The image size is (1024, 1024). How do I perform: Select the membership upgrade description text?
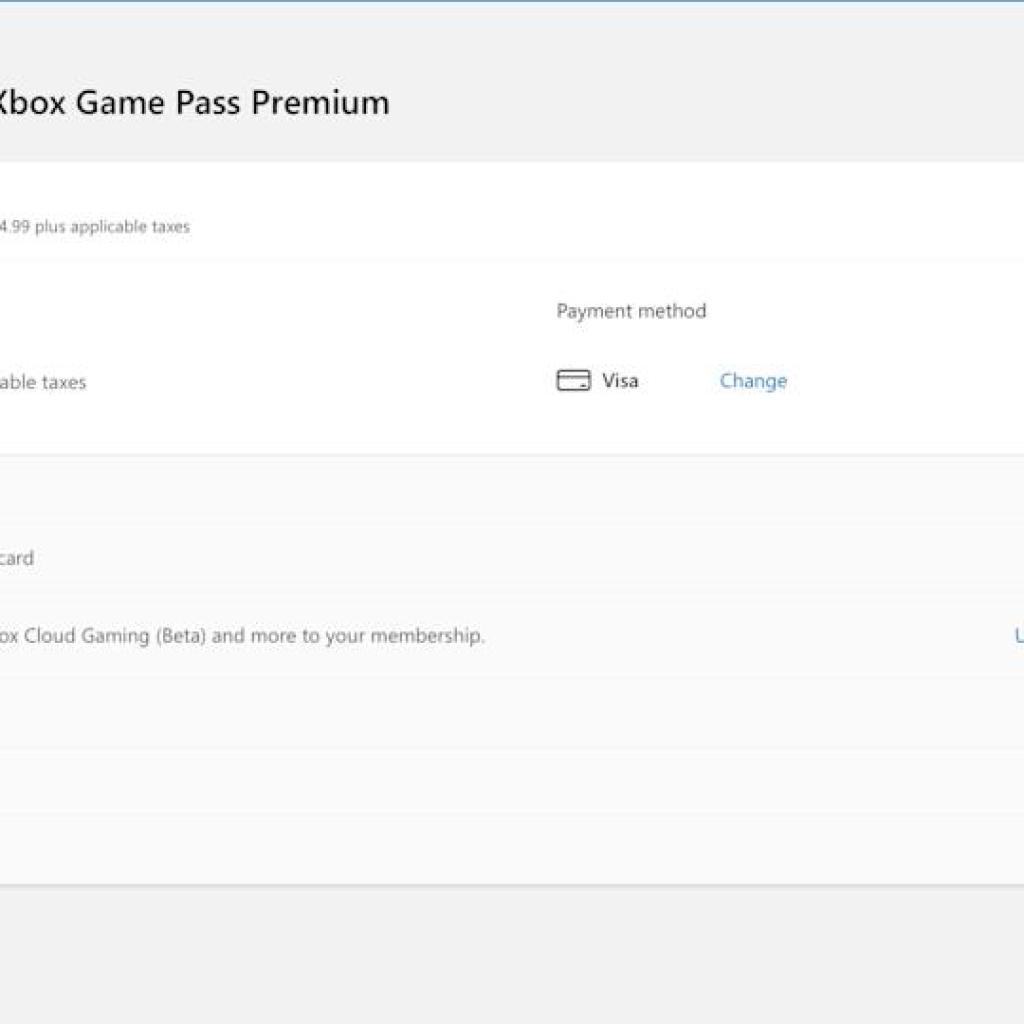pyautogui.click(x=244, y=635)
